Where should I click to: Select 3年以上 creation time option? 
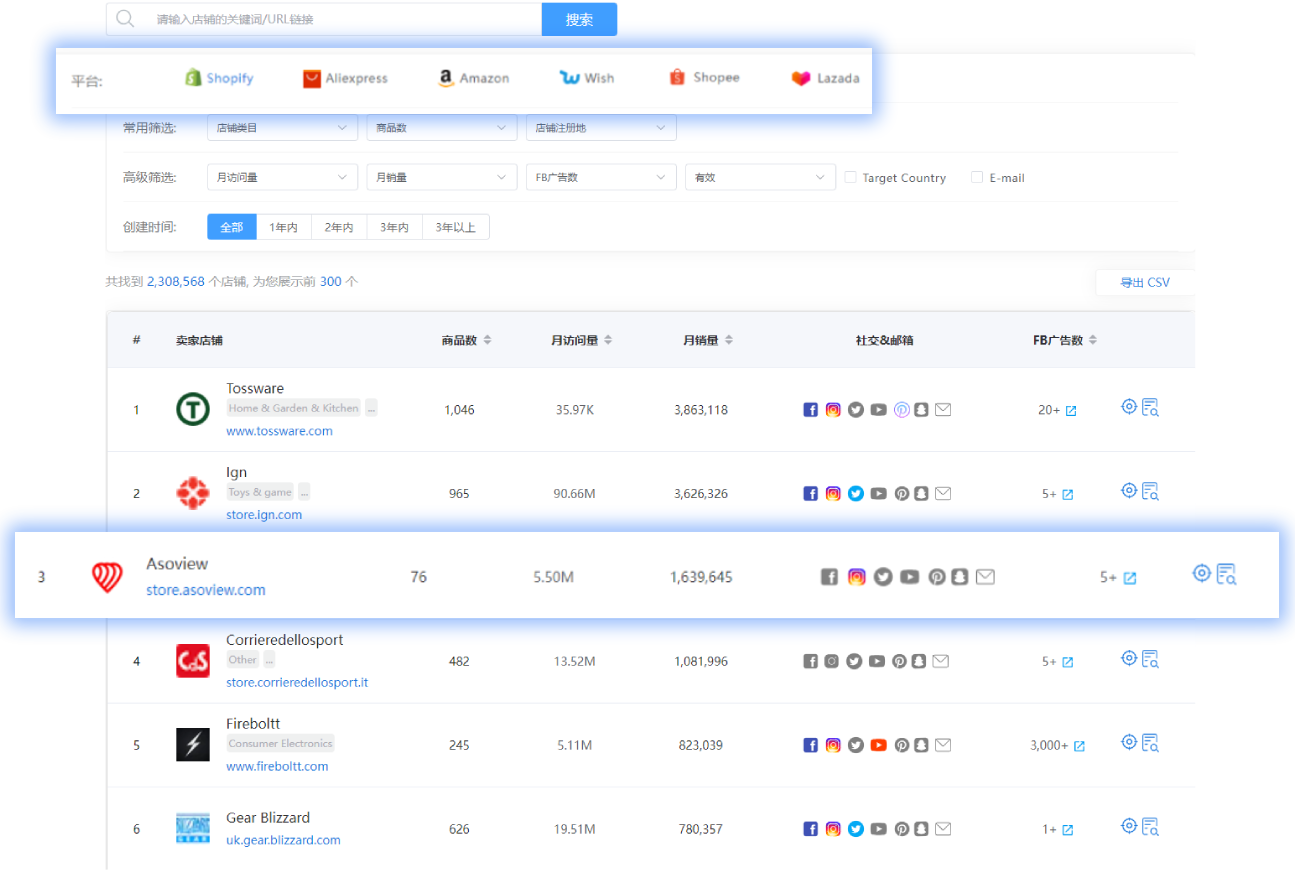456,227
